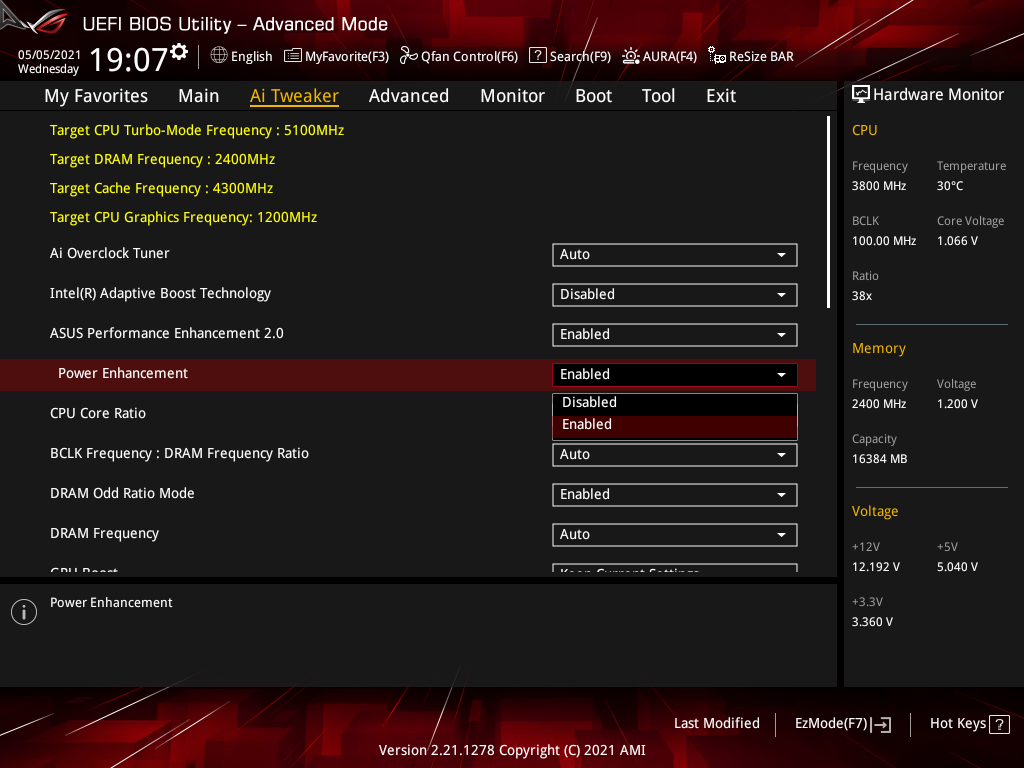1024x768 pixels.
Task: Click Target CPU Graphics Frequency text
Action: point(184,217)
